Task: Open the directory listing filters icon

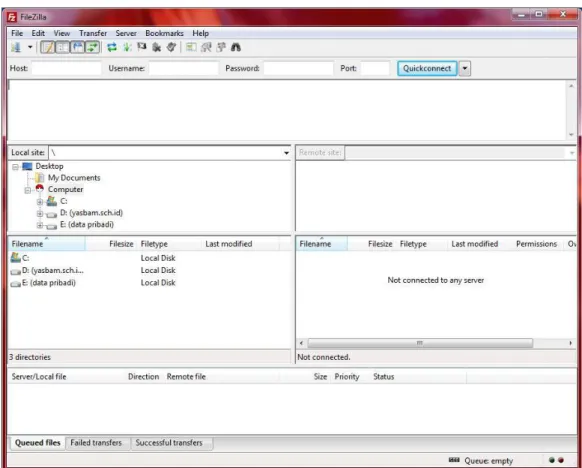Action: tap(191, 47)
